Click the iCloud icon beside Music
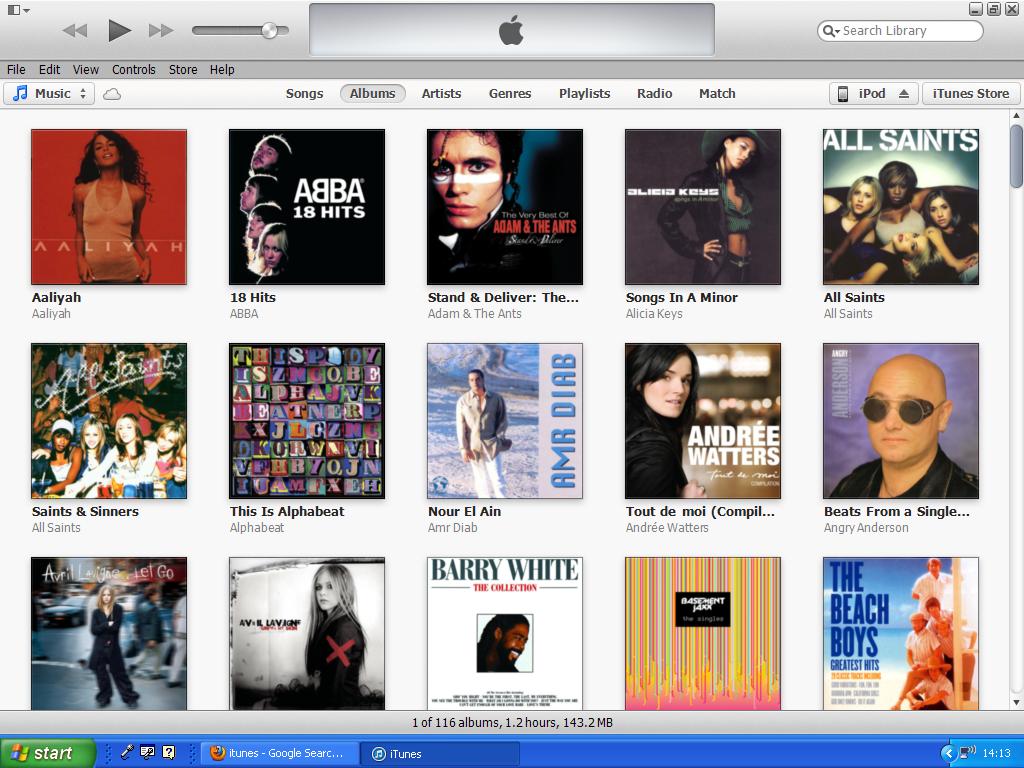 [112, 94]
